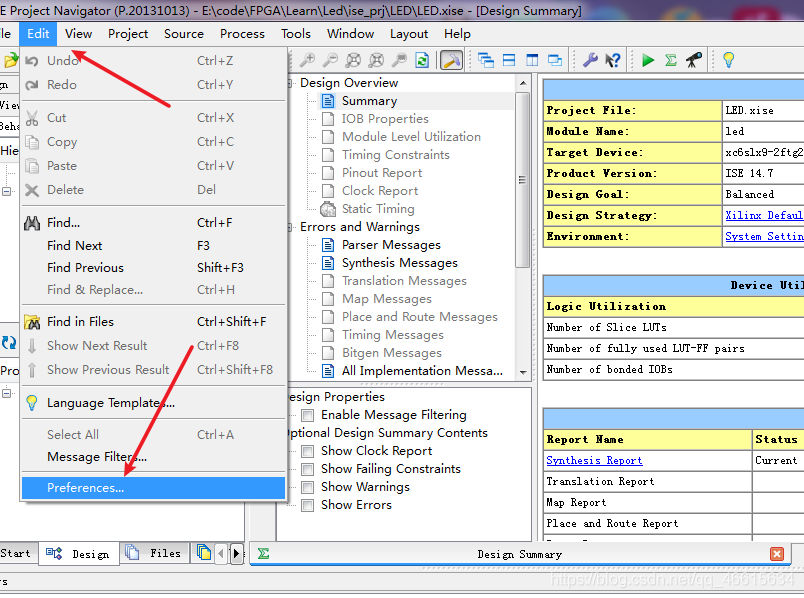Click the report tree vertical scrollbar thumb
804x598 pixels.
click(522, 180)
